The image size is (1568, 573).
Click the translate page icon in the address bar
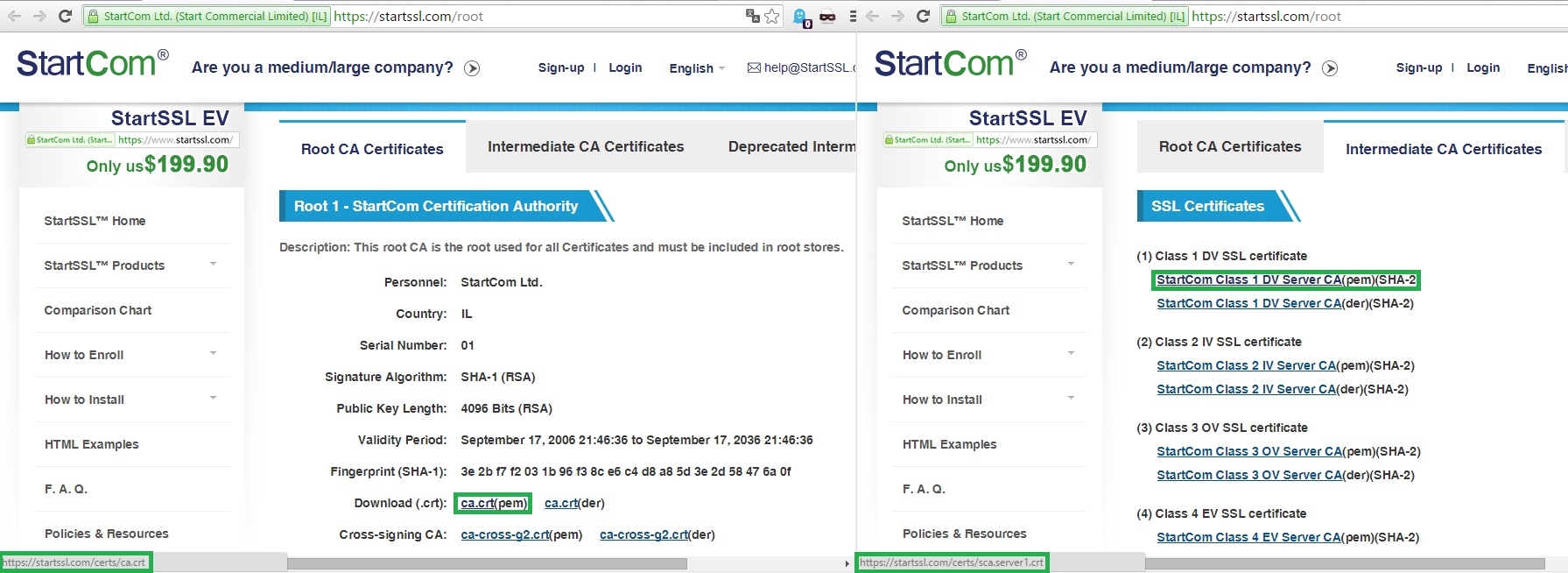coord(752,16)
